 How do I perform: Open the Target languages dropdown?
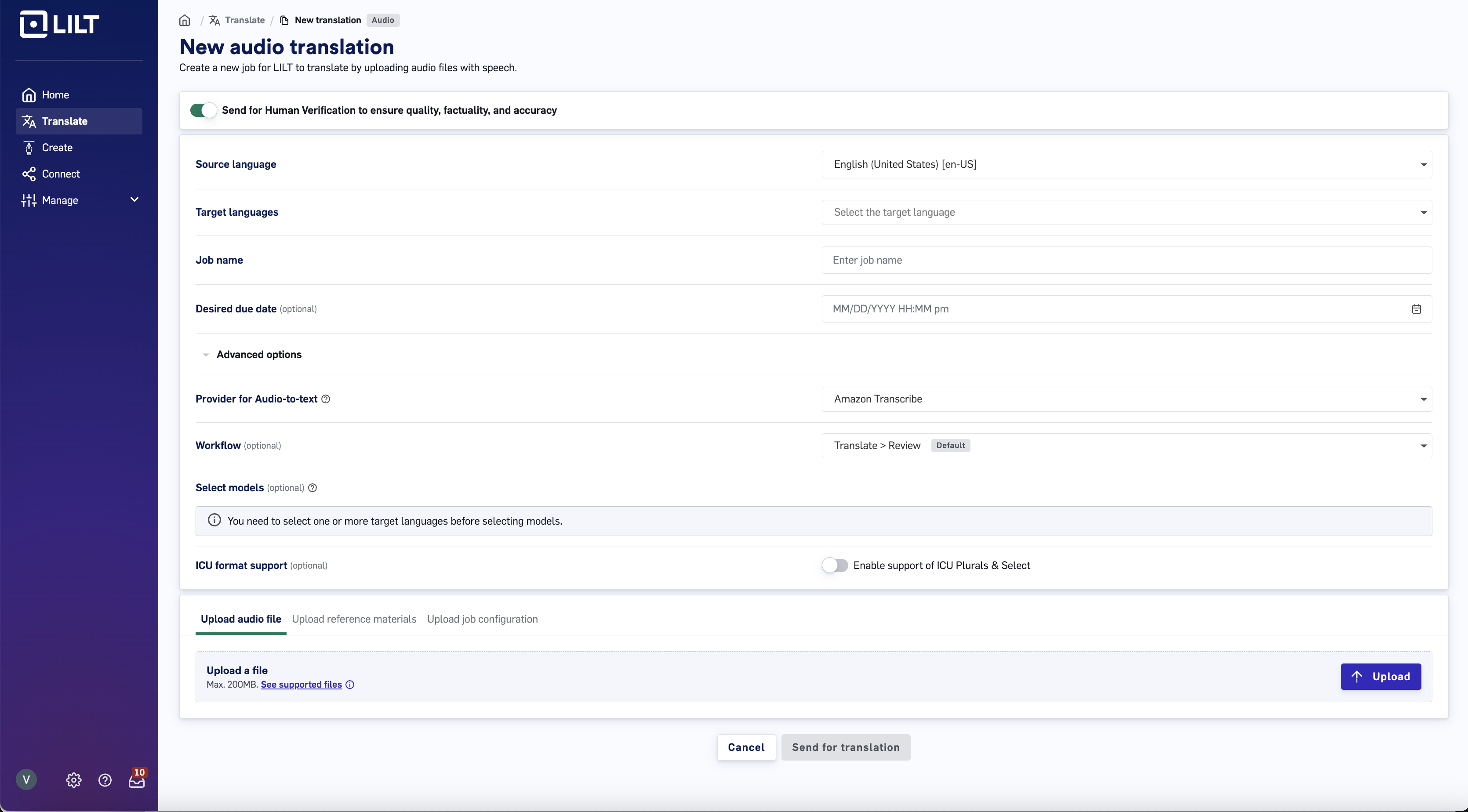coord(1126,212)
